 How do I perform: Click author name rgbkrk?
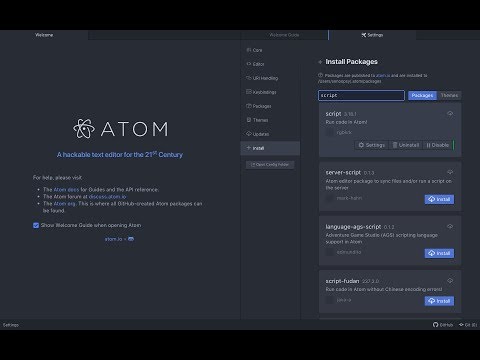pyautogui.click(x=344, y=133)
